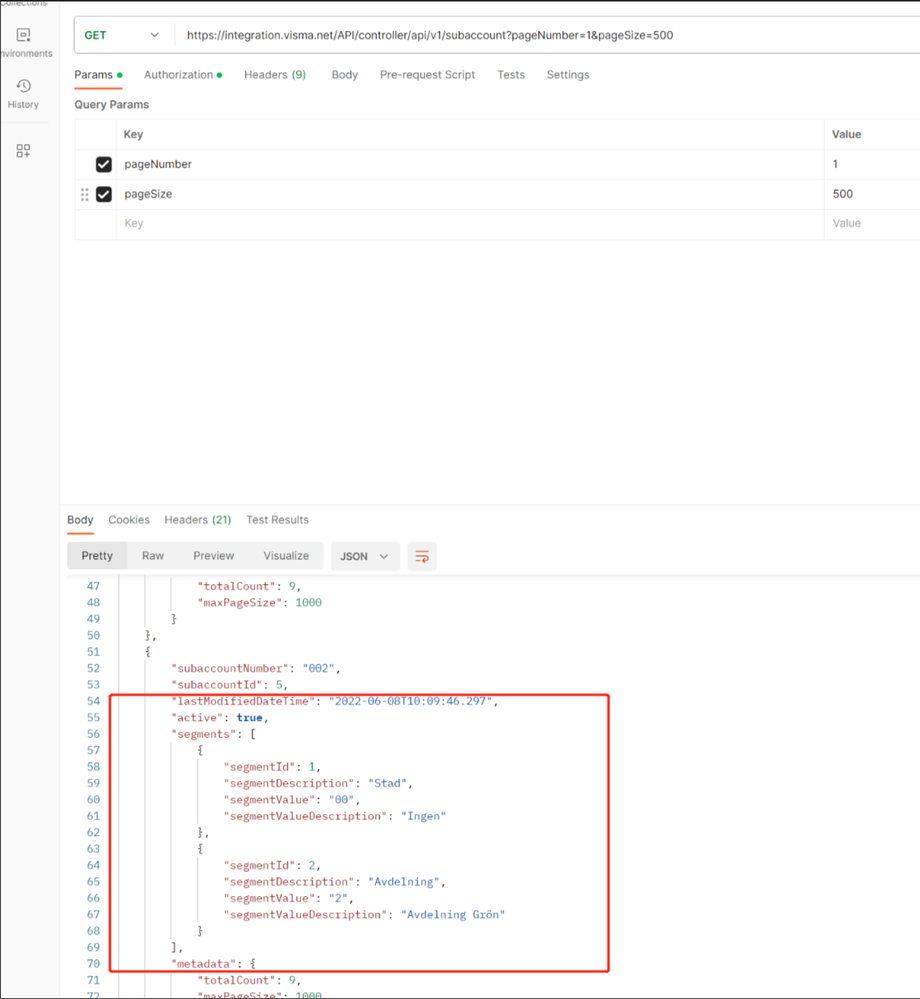Open the request Settings tab
This screenshot has width=920, height=999.
pos(568,75)
